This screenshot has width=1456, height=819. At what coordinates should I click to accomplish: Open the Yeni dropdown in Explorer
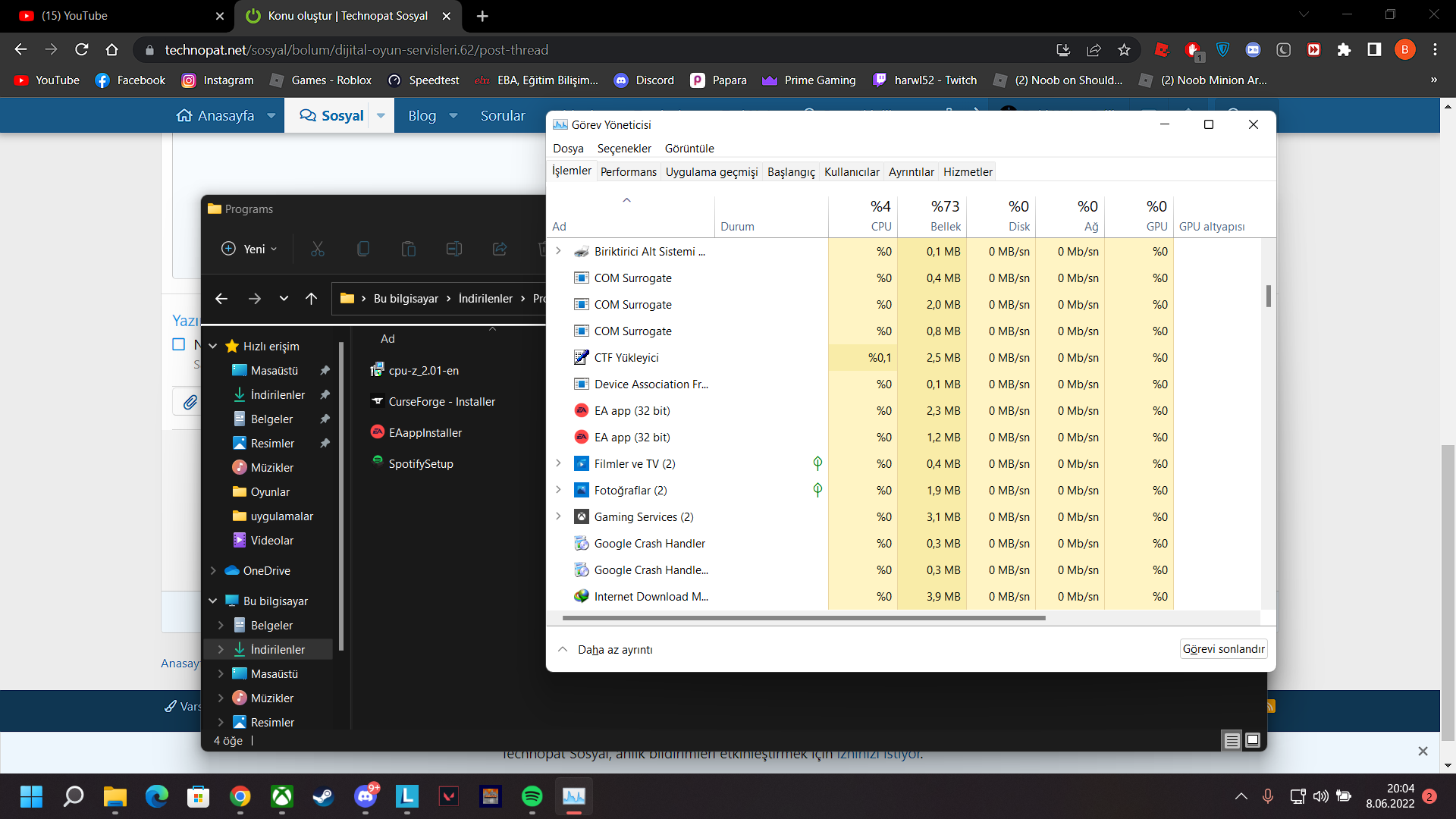249,249
